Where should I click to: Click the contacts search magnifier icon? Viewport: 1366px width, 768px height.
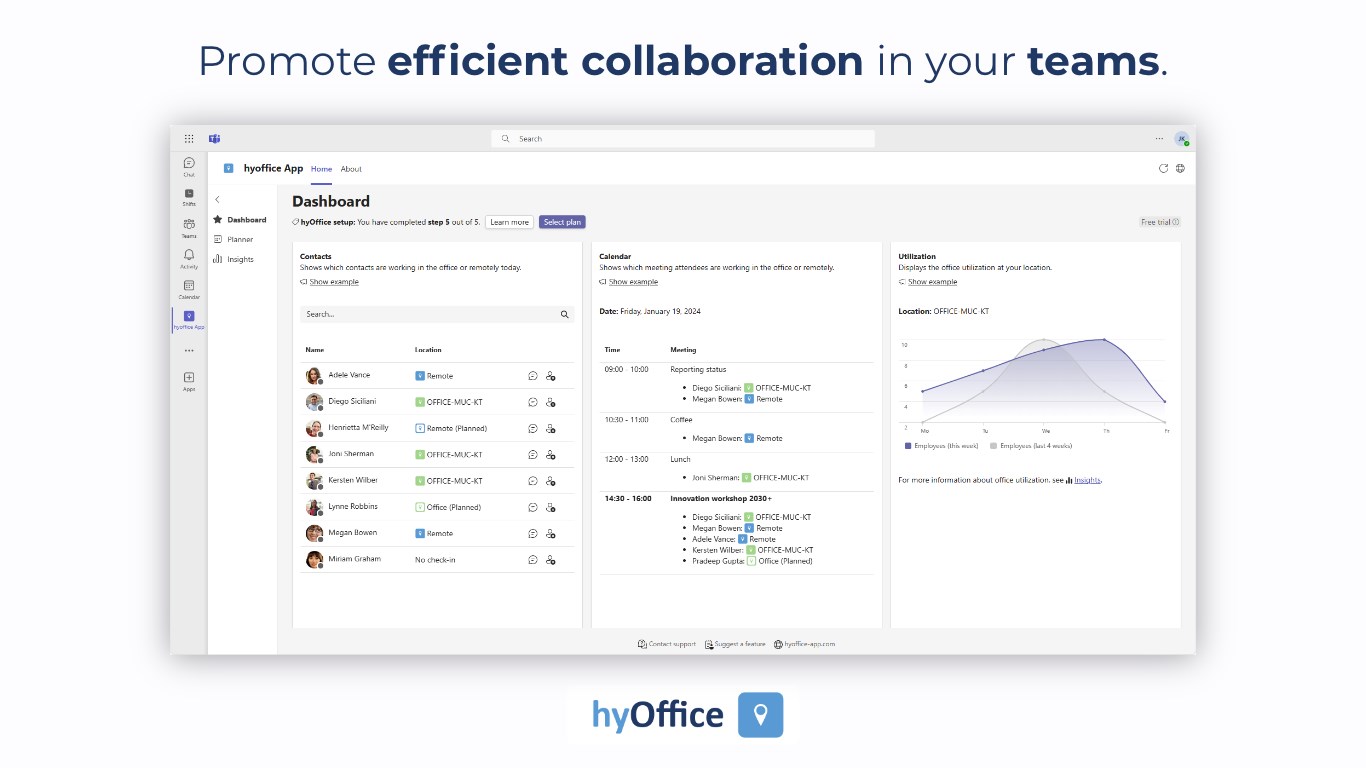(x=565, y=314)
